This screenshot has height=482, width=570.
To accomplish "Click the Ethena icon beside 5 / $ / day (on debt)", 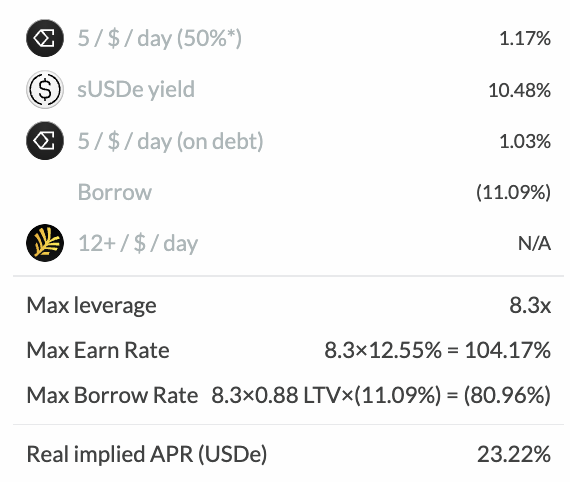I will click(45, 141).
